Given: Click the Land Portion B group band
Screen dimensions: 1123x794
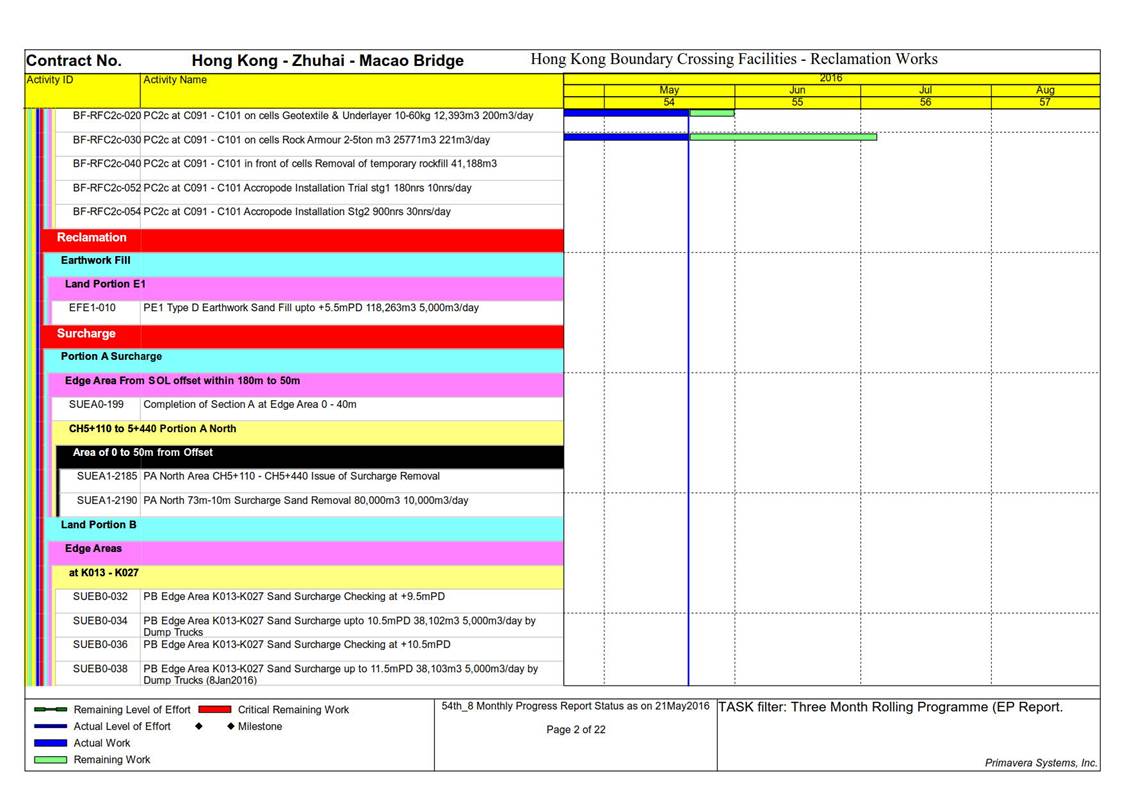Looking at the screenshot, I should pyautogui.click(x=304, y=528).
